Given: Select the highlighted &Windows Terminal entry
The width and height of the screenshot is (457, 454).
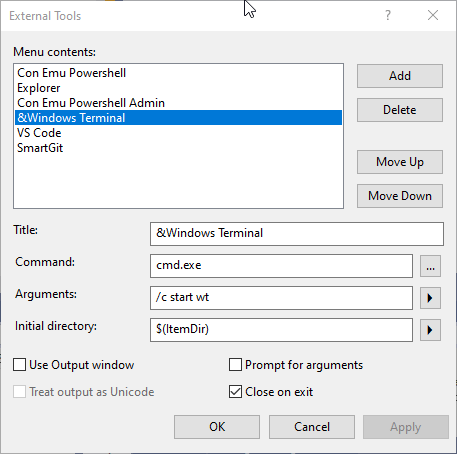Looking at the screenshot, I should 178,118.
